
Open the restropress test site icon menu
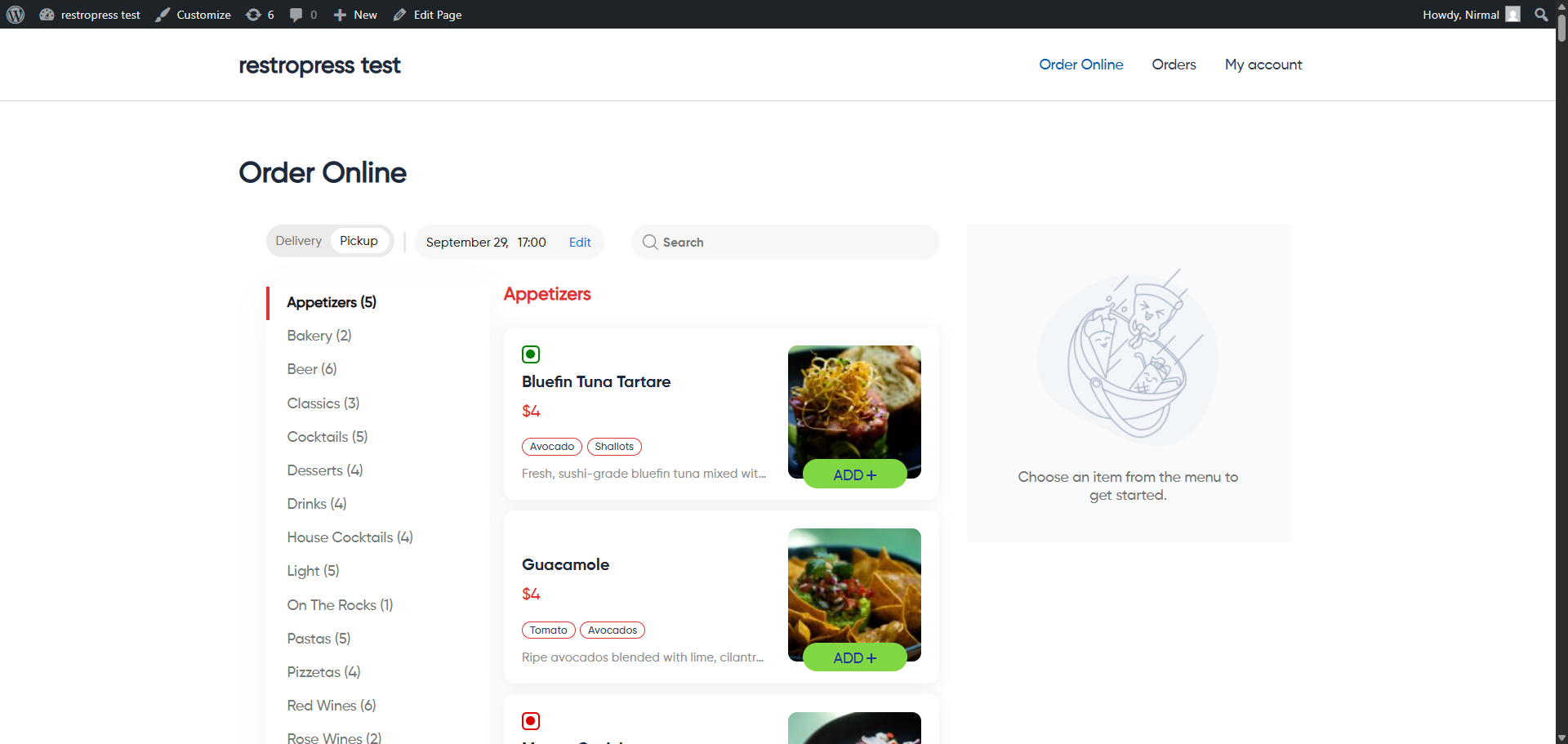coord(47,14)
